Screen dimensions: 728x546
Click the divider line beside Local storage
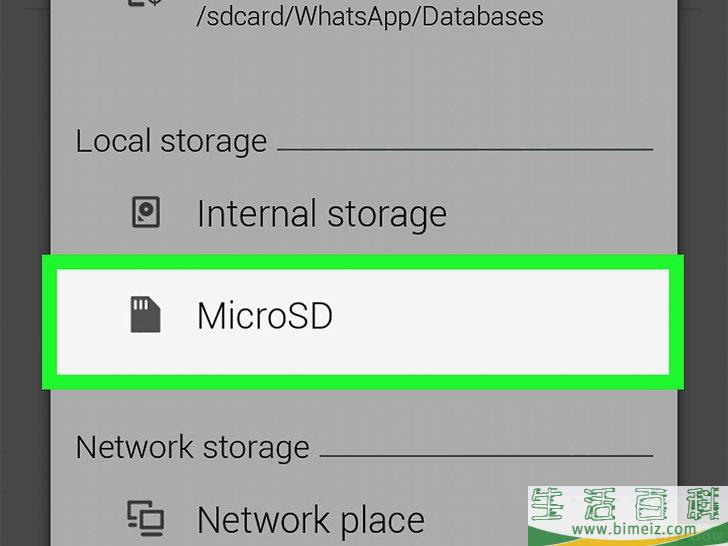[x=465, y=150]
